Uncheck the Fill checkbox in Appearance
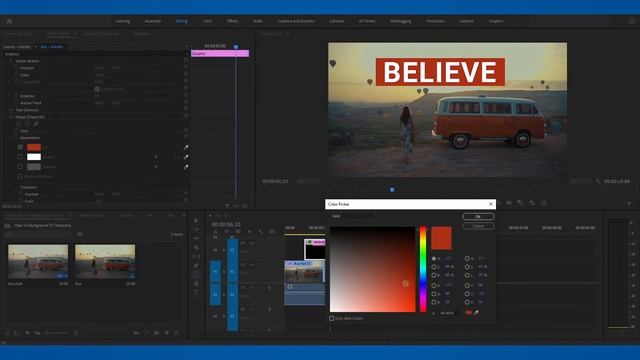 (20, 147)
